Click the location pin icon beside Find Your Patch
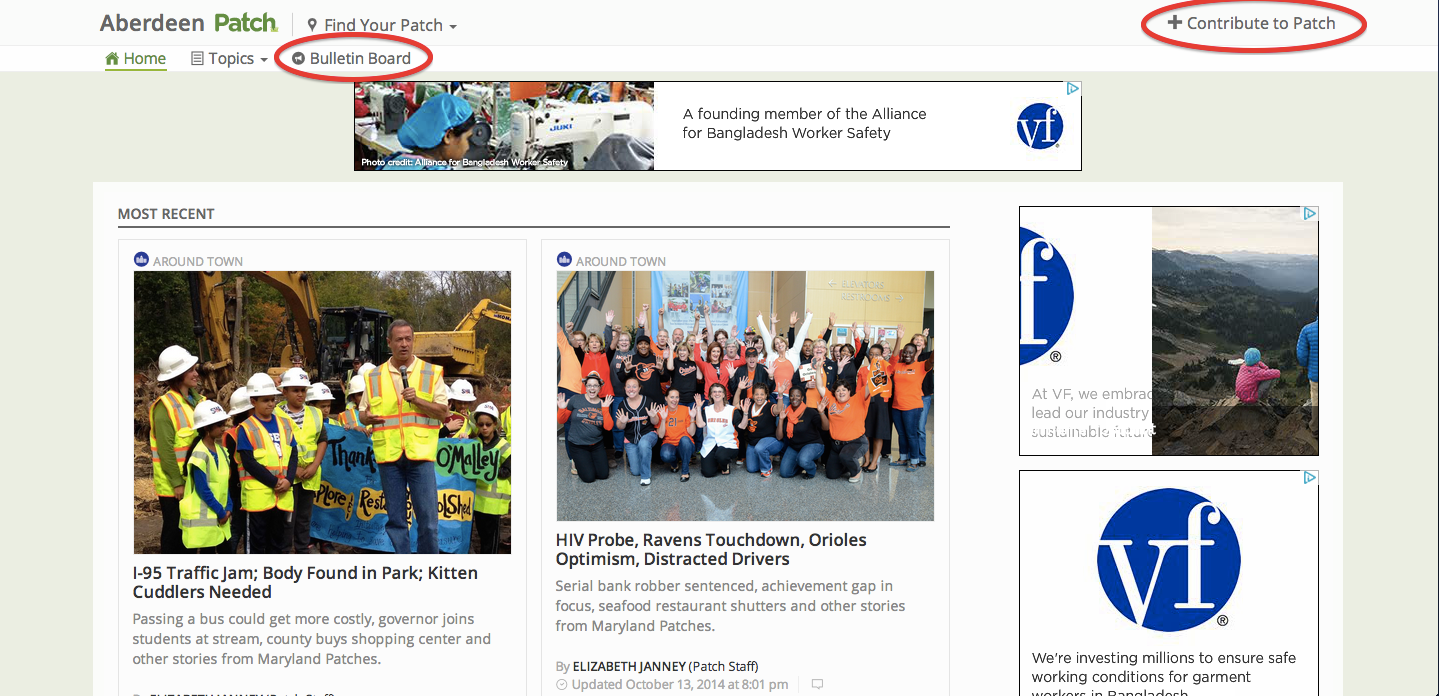 coord(312,25)
